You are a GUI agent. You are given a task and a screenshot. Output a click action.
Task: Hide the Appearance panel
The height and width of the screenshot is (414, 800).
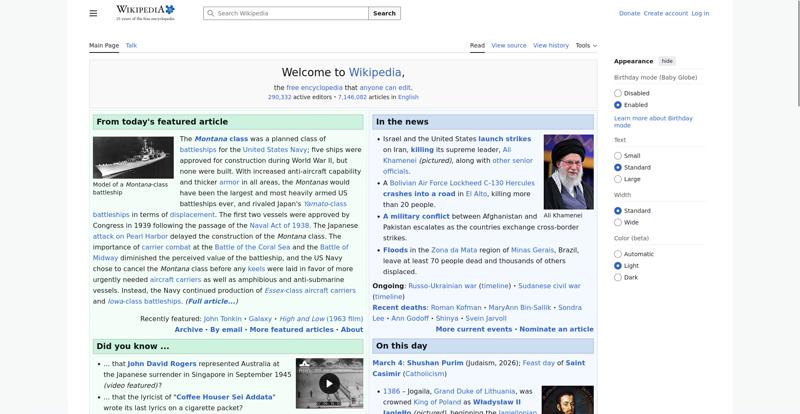coord(667,61)
